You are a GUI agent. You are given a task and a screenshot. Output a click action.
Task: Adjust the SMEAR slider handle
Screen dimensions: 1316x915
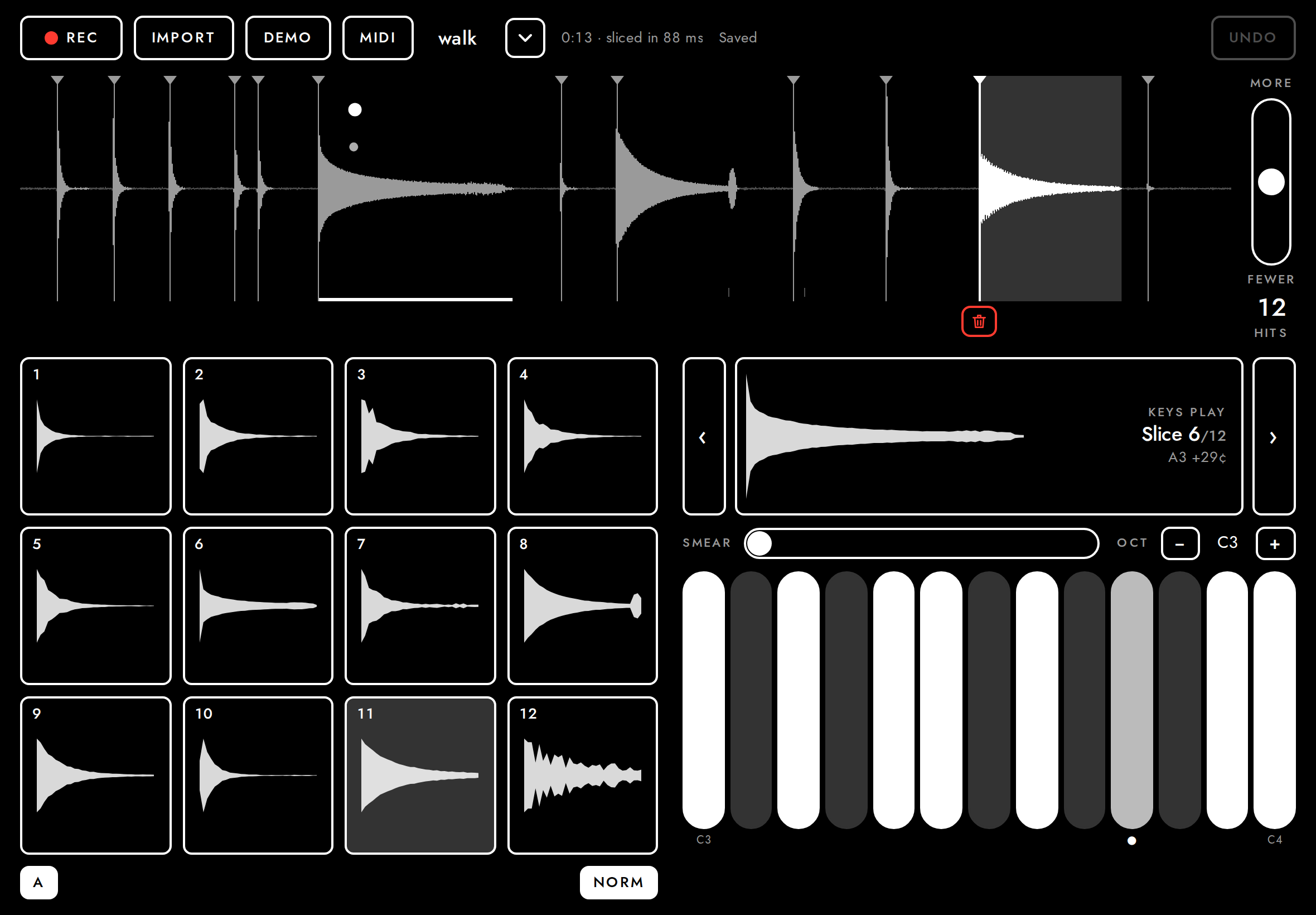(759, 543)
